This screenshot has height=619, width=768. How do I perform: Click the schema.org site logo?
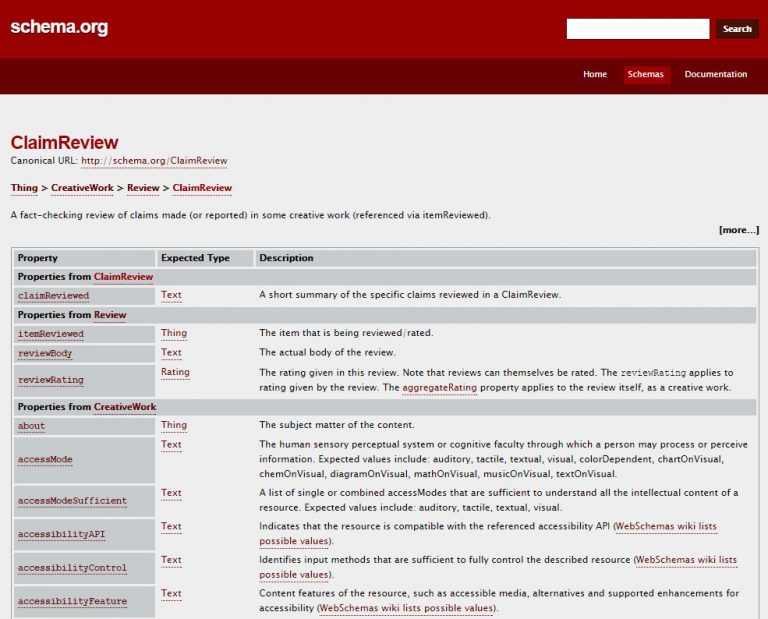[59, 27]
